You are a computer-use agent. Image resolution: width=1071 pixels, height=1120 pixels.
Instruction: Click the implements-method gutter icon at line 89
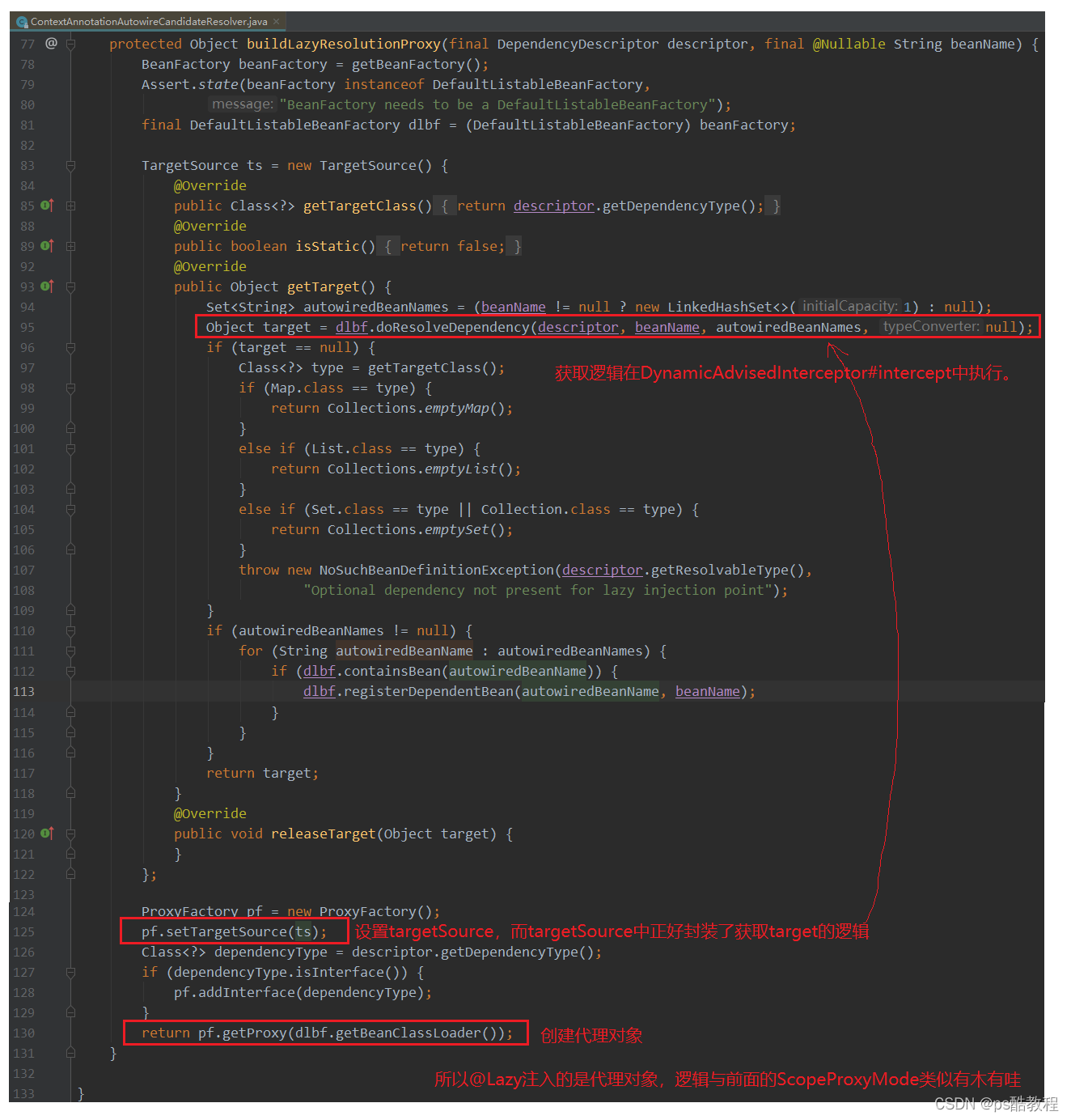pos(47,246)
